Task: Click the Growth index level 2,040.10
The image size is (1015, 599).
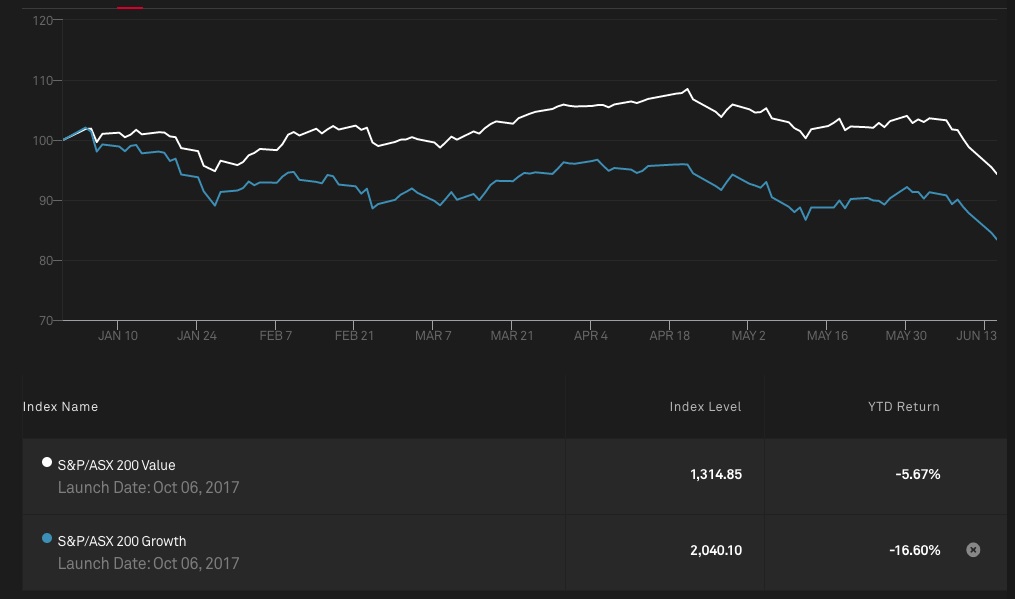Action: (715, 550)
